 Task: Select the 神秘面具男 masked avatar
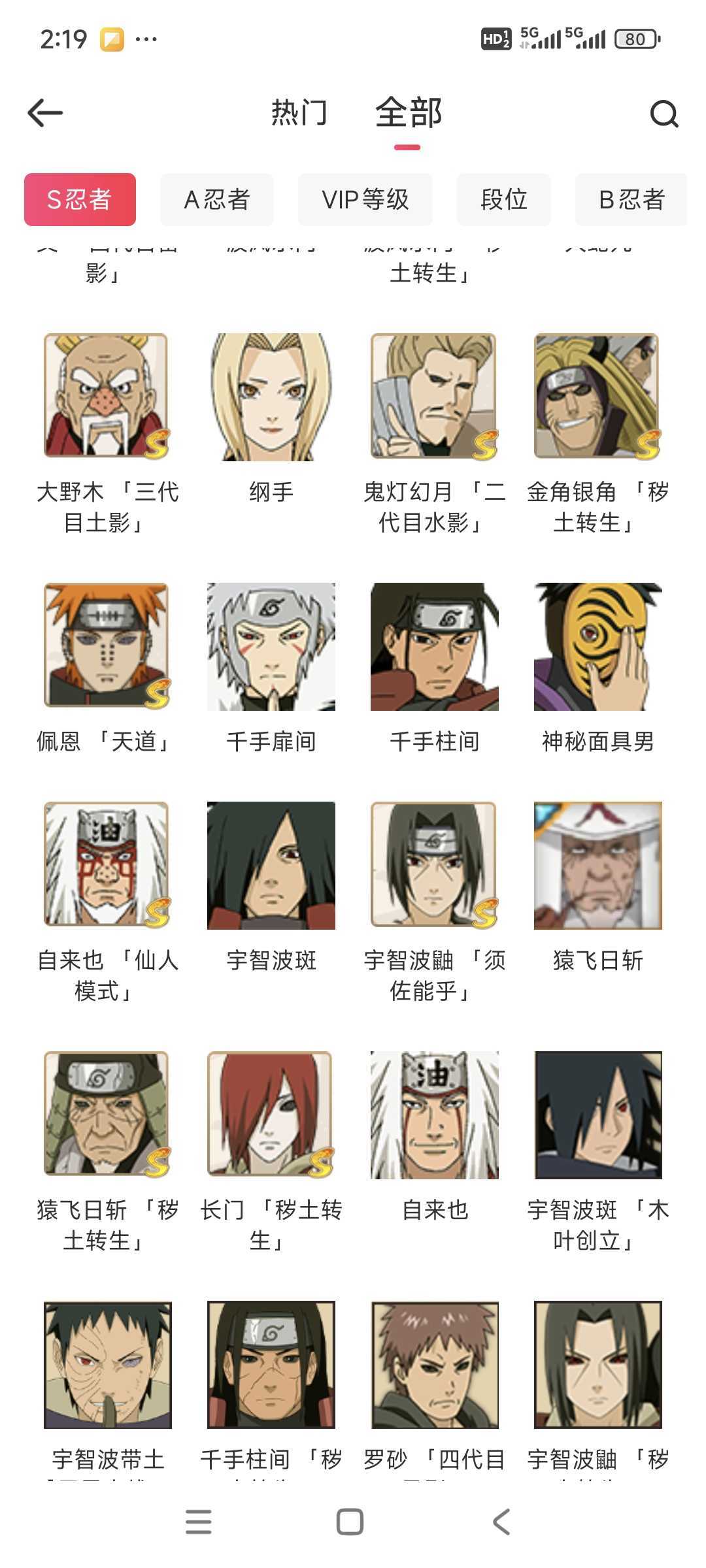pos(598,647)
